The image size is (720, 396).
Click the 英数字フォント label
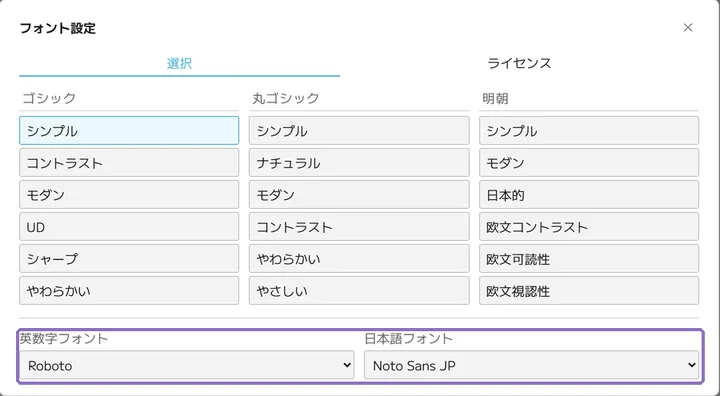tap(64, 339)
